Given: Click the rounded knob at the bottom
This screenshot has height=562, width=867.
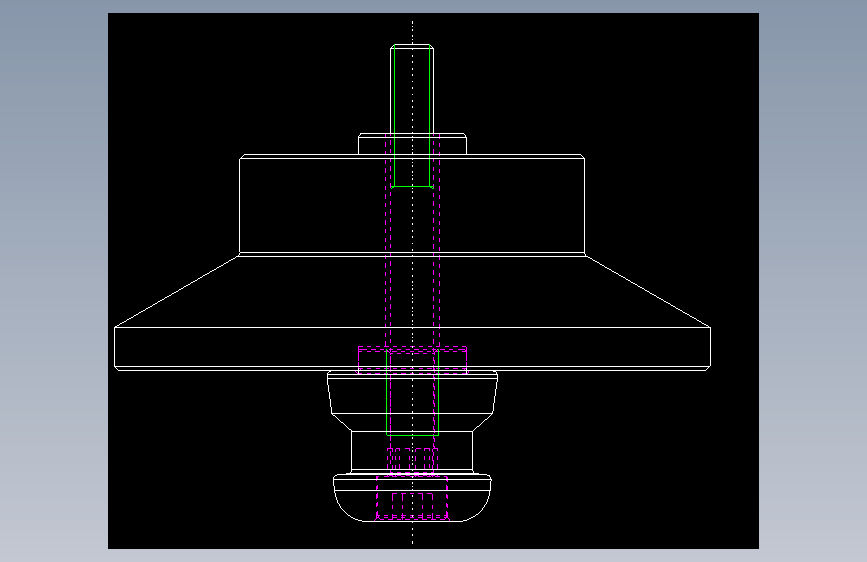Looking at the screenshot, I should click(x=412, y=498).
